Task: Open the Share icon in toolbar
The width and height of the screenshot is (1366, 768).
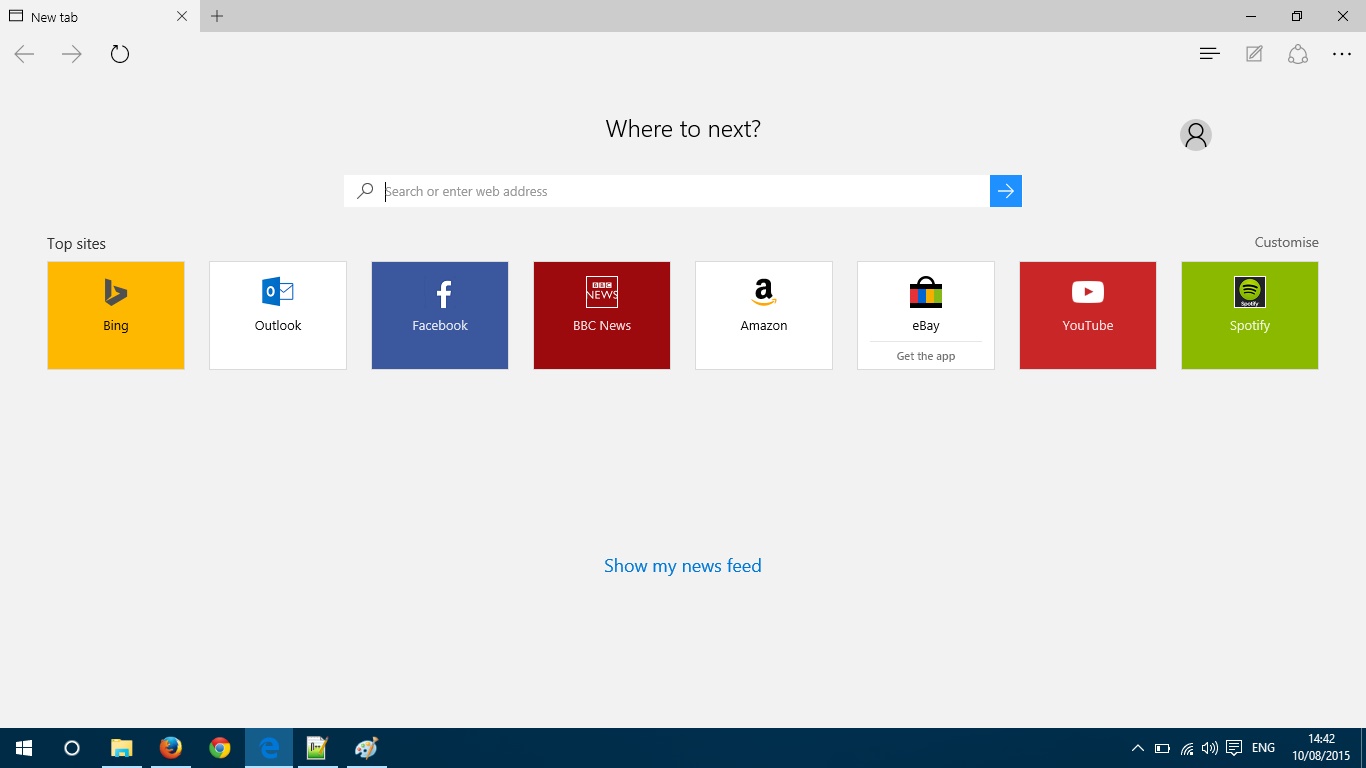Action: [1298, 54]
